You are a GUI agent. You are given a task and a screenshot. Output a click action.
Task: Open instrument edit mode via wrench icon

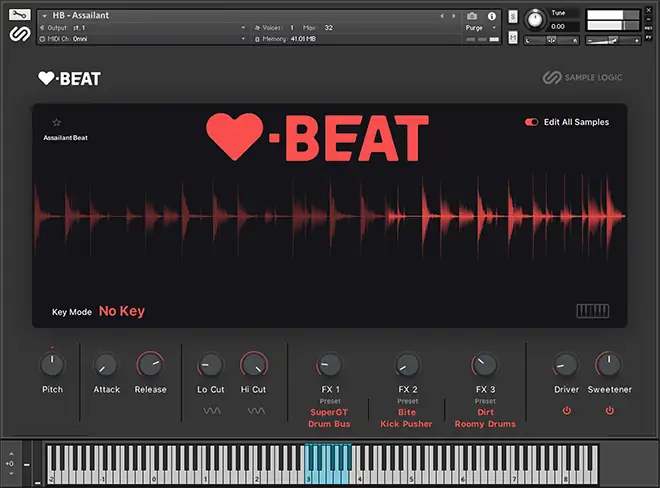[x=19, y=15]
